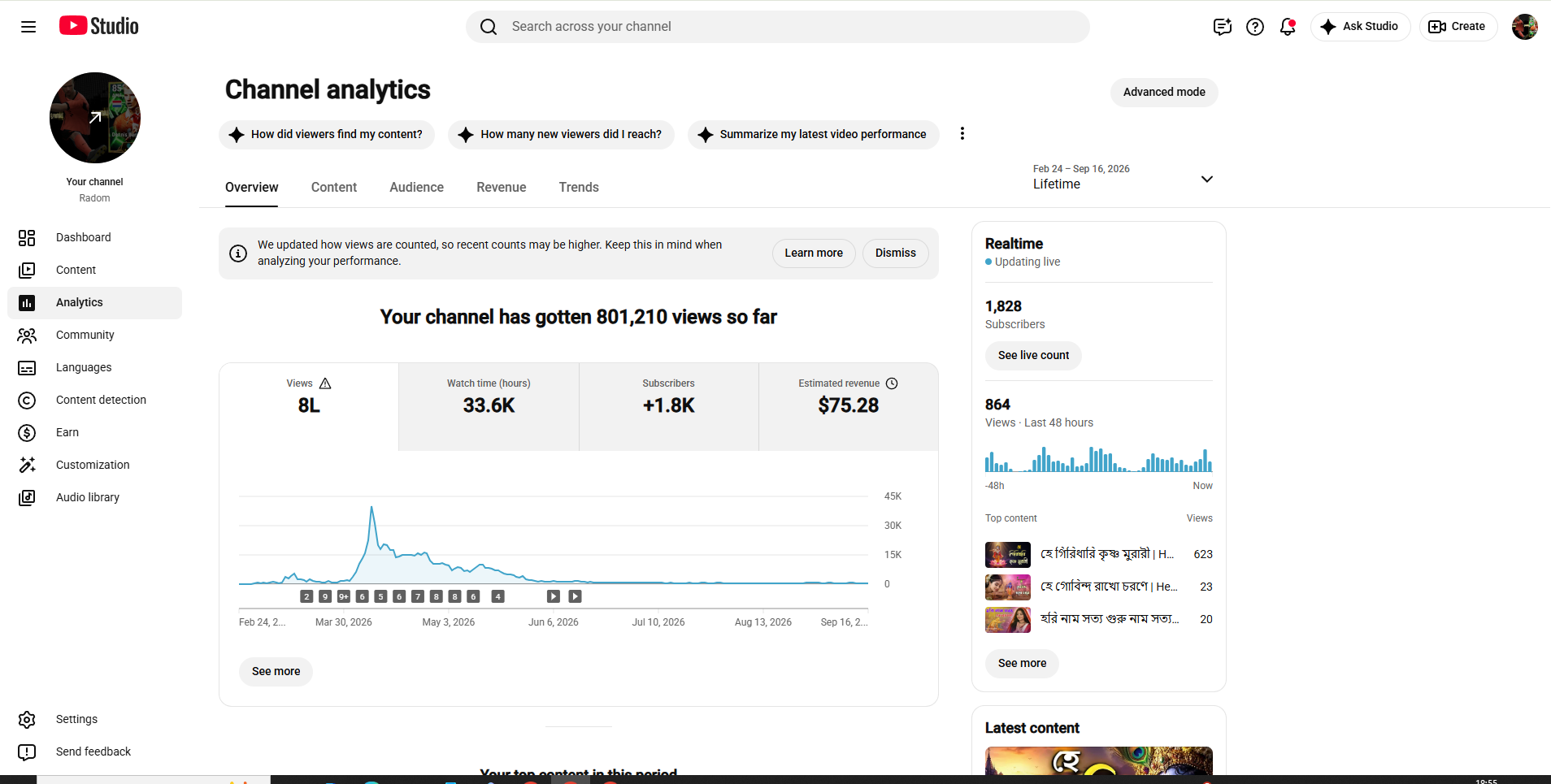Select 'Summarize my latest video performance' prompt
This screenshot has height=784, width=1551.
813,134
